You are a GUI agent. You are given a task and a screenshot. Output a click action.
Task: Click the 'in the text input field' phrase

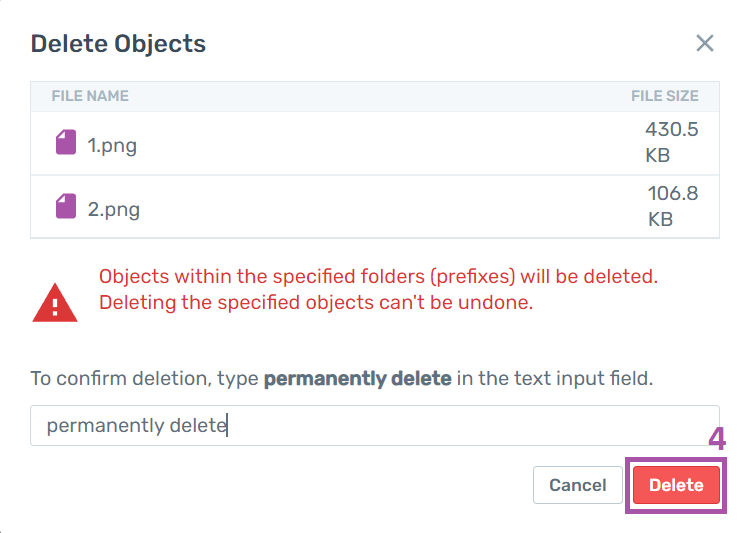click(555, 379)
